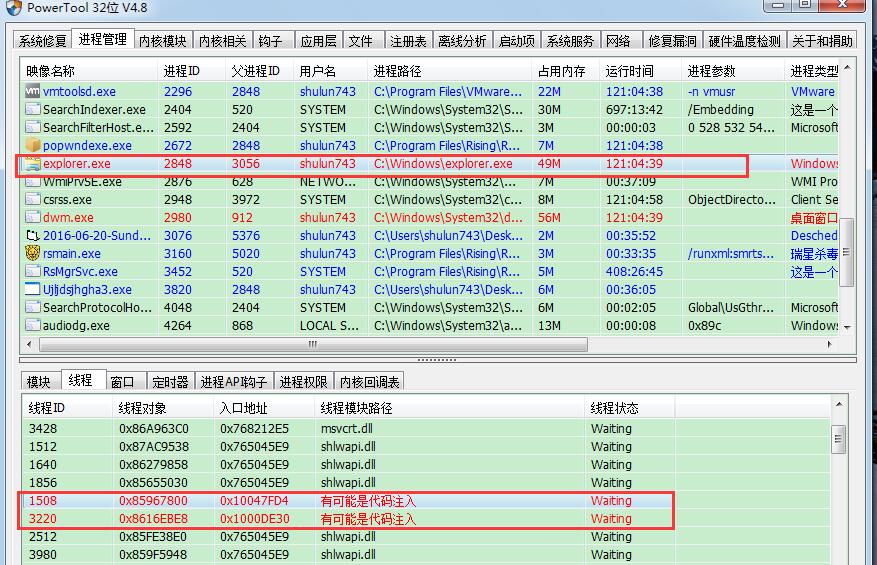Click the Ujljdsjhgha3.exe window icon
The width and height of the screenshot is (877, 565).
pos(32,289)
